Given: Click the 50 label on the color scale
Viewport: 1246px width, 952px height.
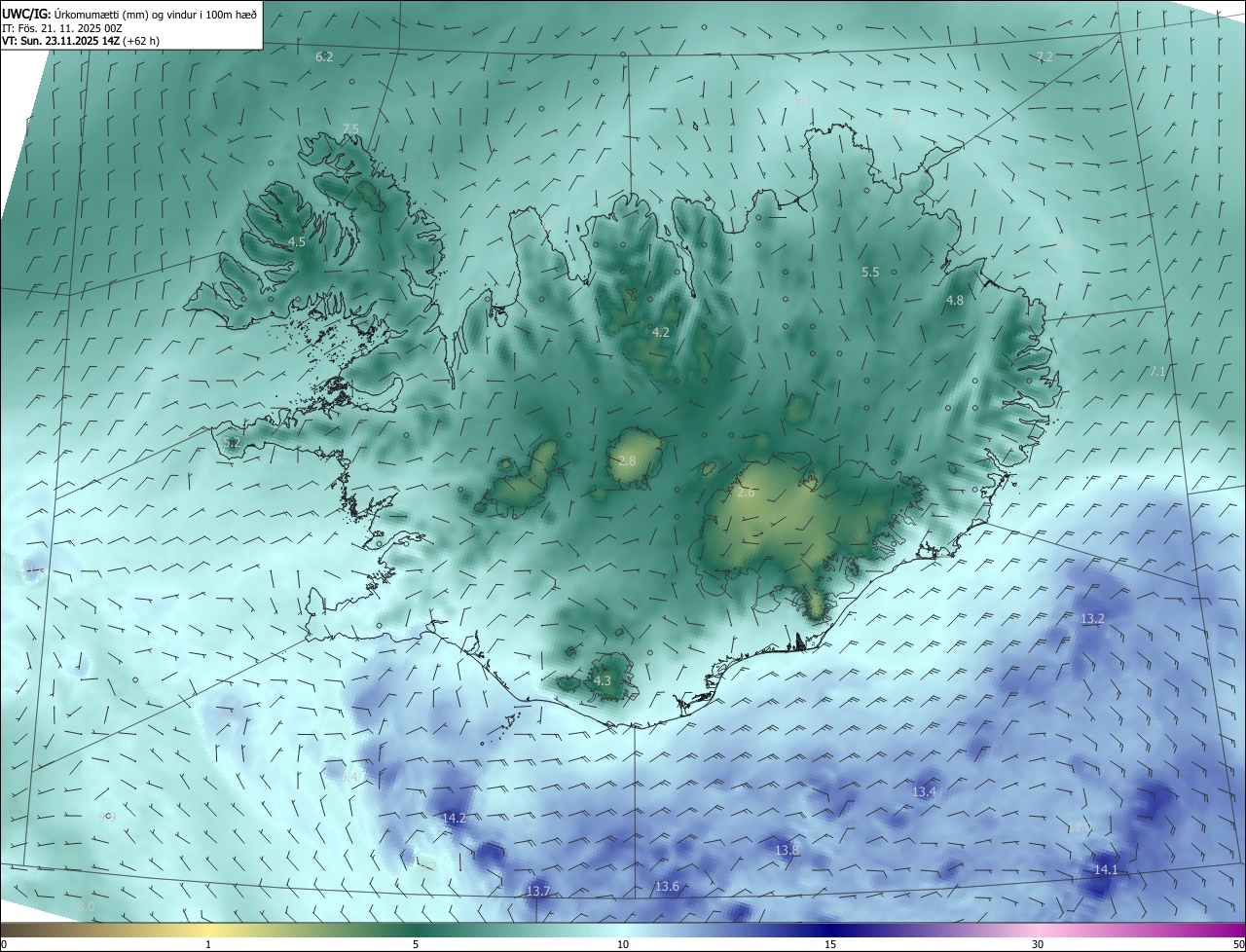Looking at the screenshot, I should (x=1238, y=944).
